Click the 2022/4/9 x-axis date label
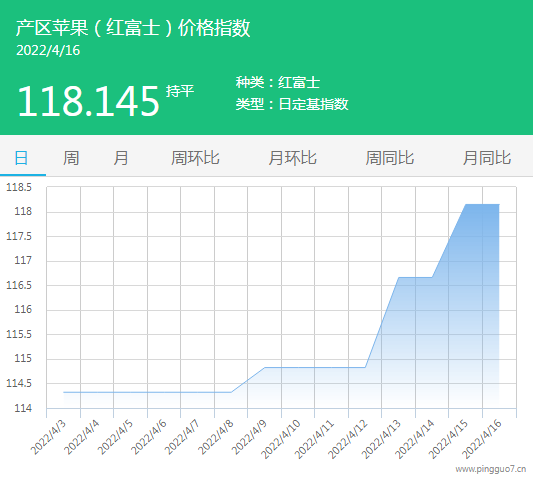 tap(250, 438)
